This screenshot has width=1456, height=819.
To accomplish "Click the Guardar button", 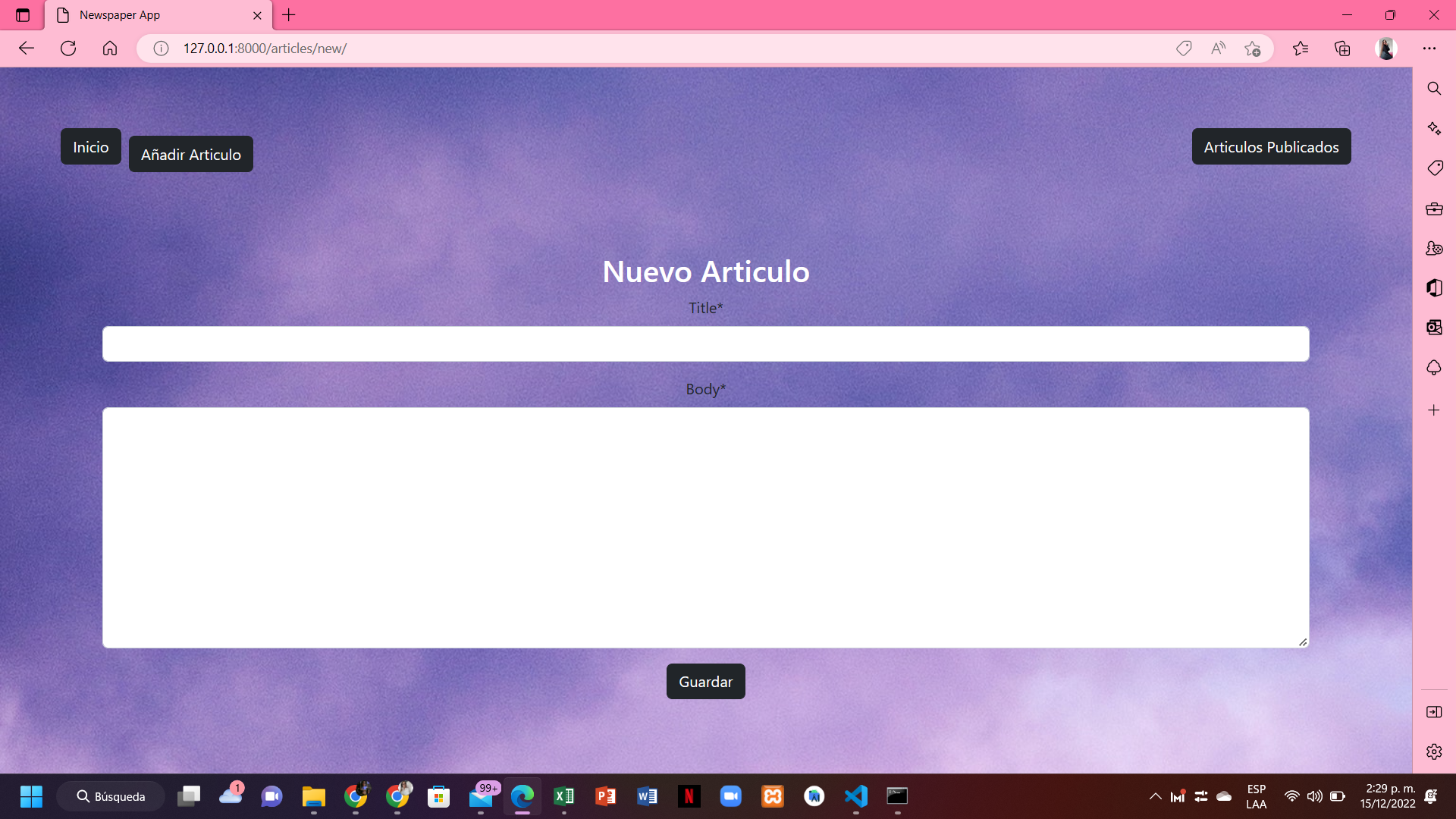I will click(705, 682).
